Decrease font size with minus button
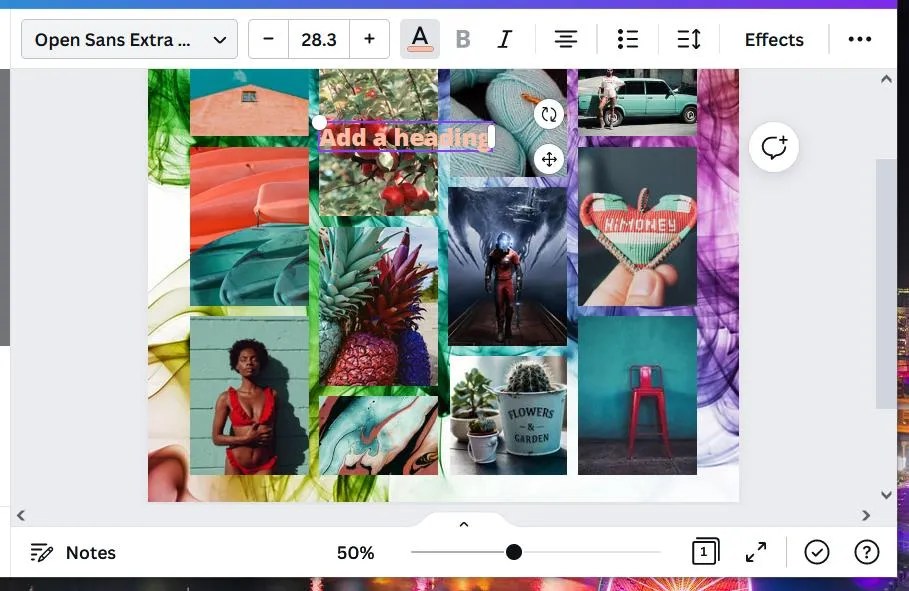The height and width of the screenshot is (591, 909). click(x=268, y=39)
